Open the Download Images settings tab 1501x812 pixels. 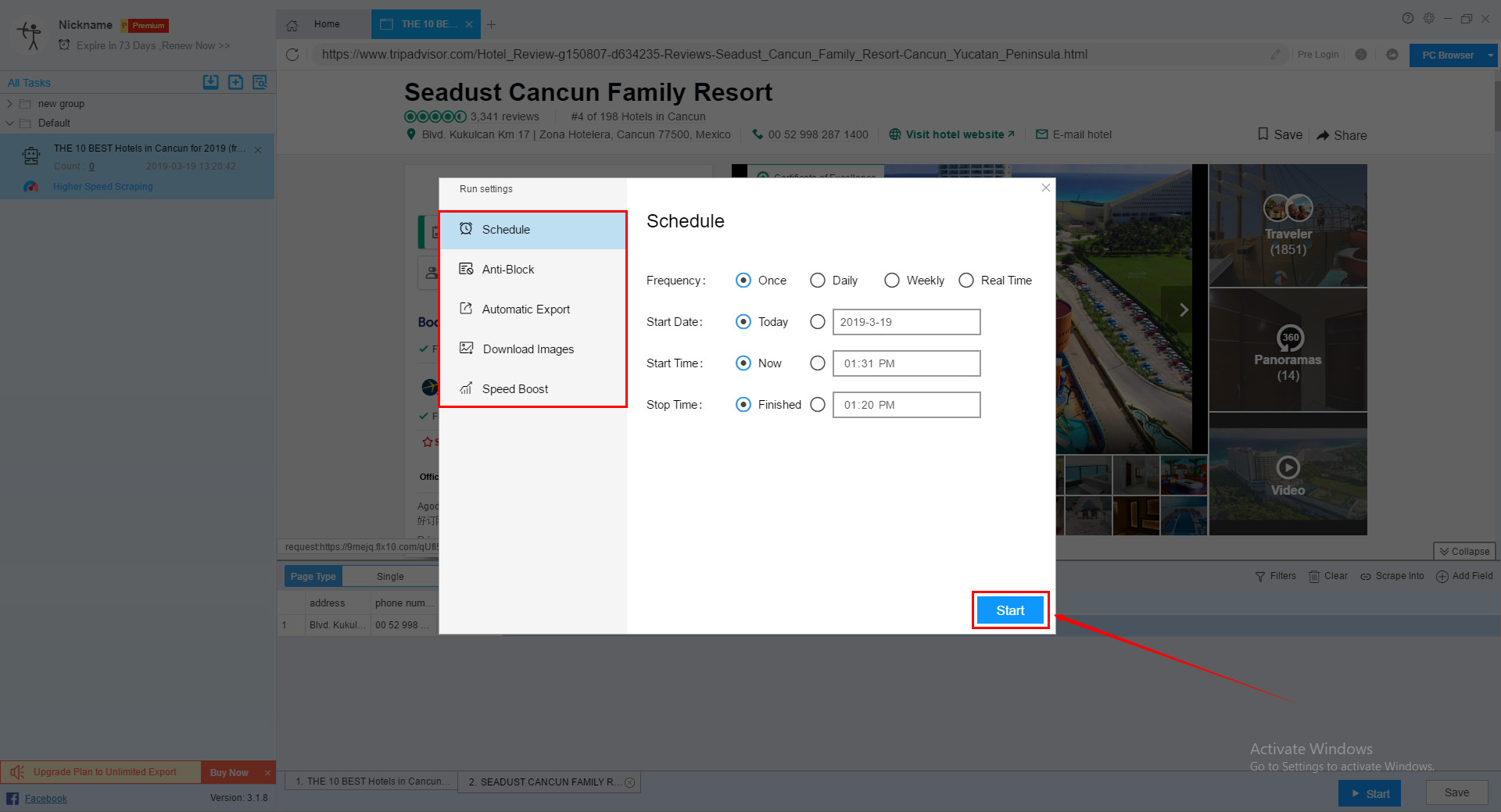pos(533,349)
